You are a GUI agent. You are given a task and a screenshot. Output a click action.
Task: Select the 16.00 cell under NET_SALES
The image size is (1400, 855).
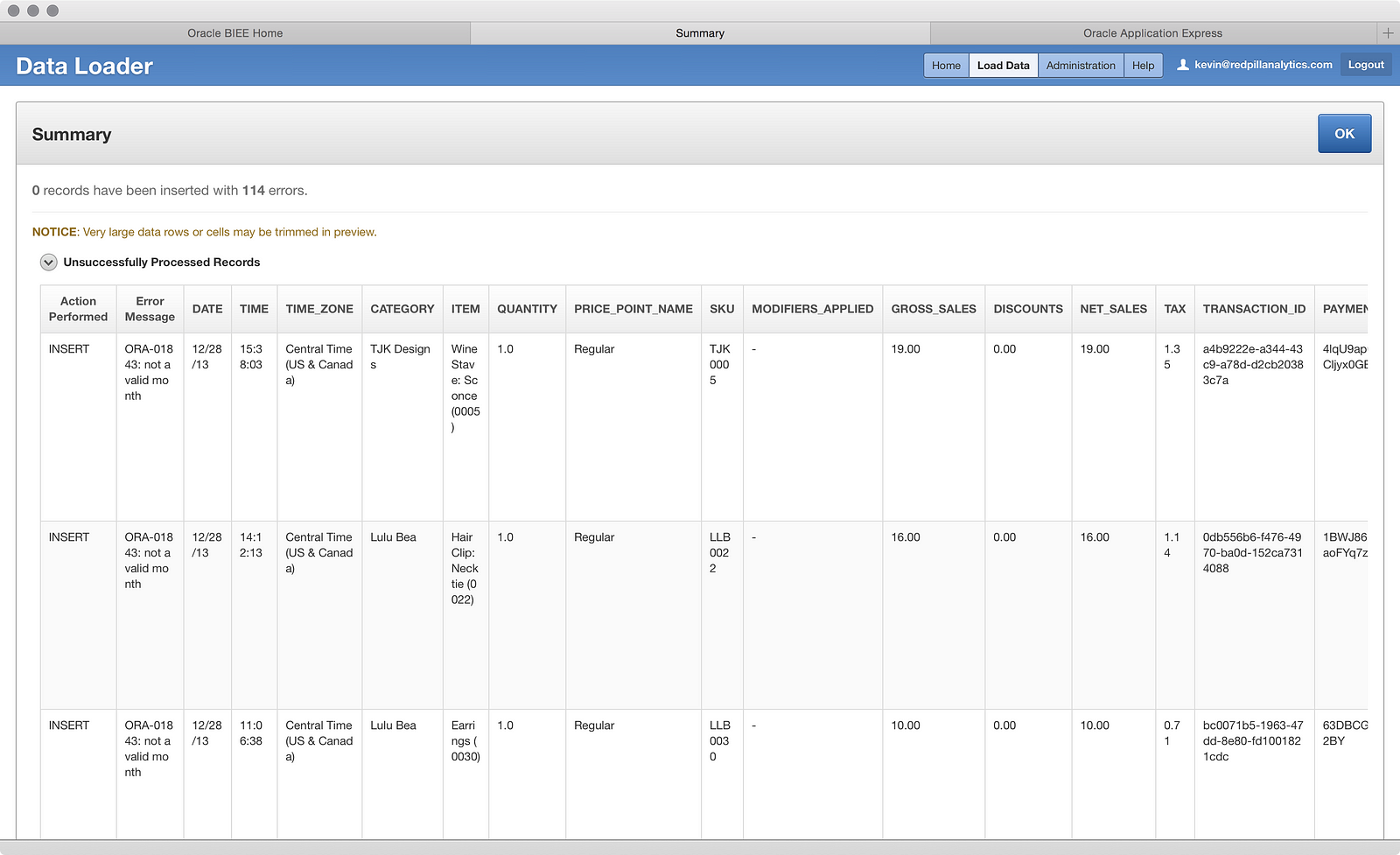pos(1113,615)
